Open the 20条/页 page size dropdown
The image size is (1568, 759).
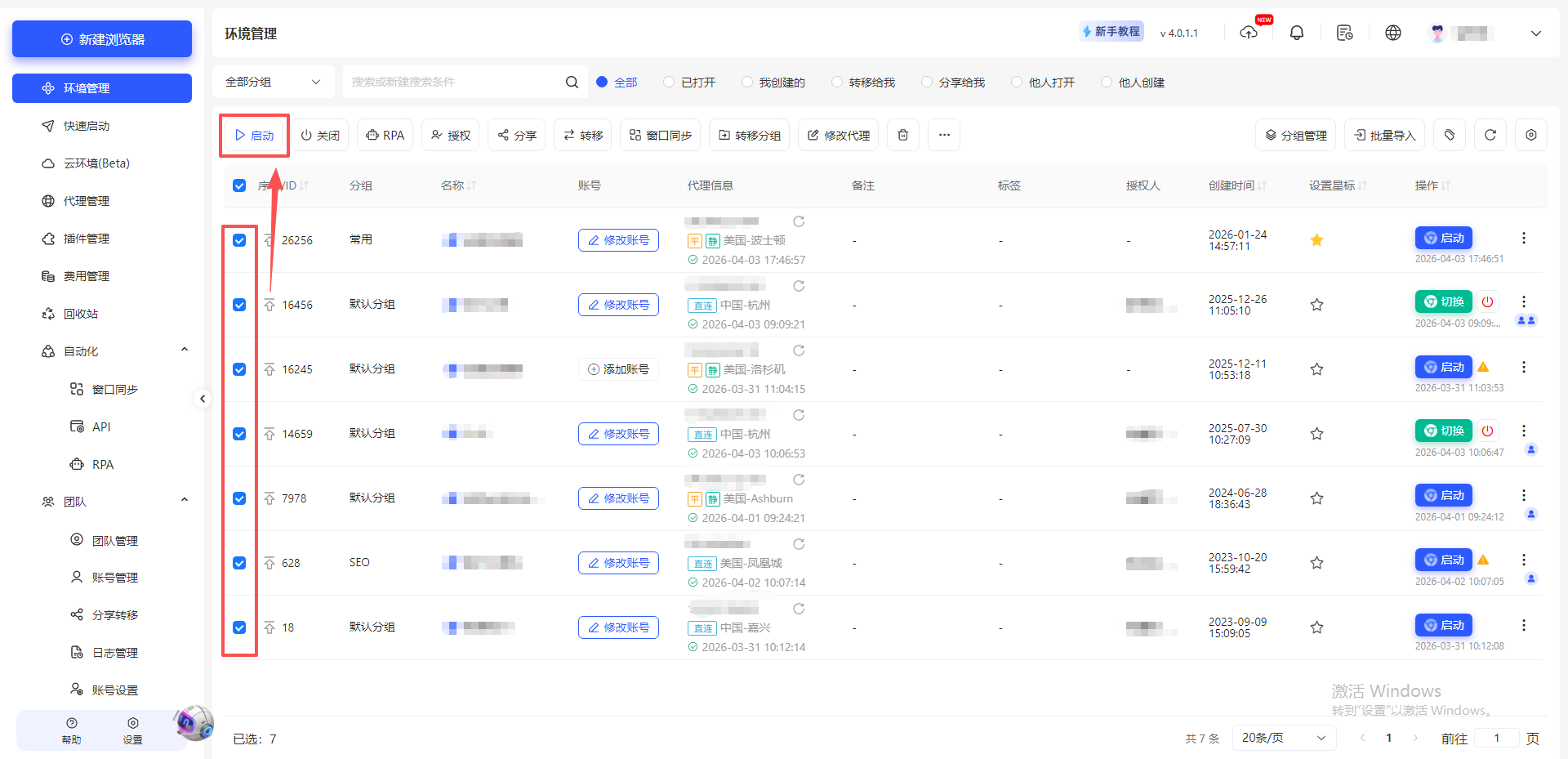point(1283,738)
